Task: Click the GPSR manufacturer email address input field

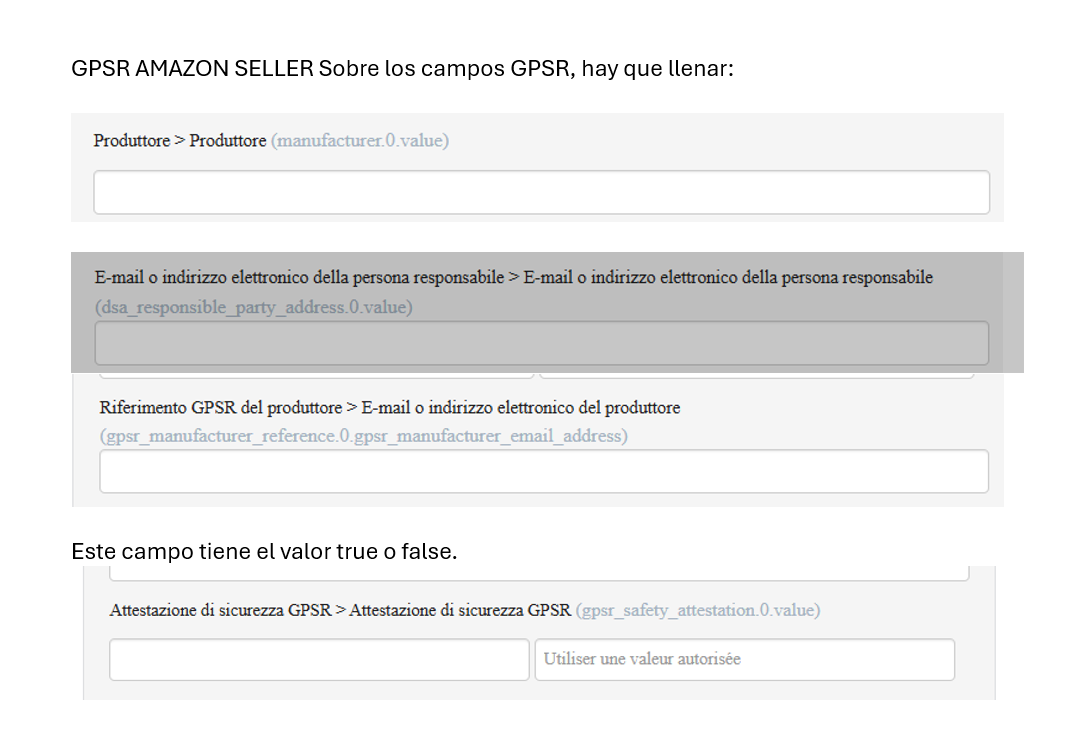Action: click(x=544, y=471)
